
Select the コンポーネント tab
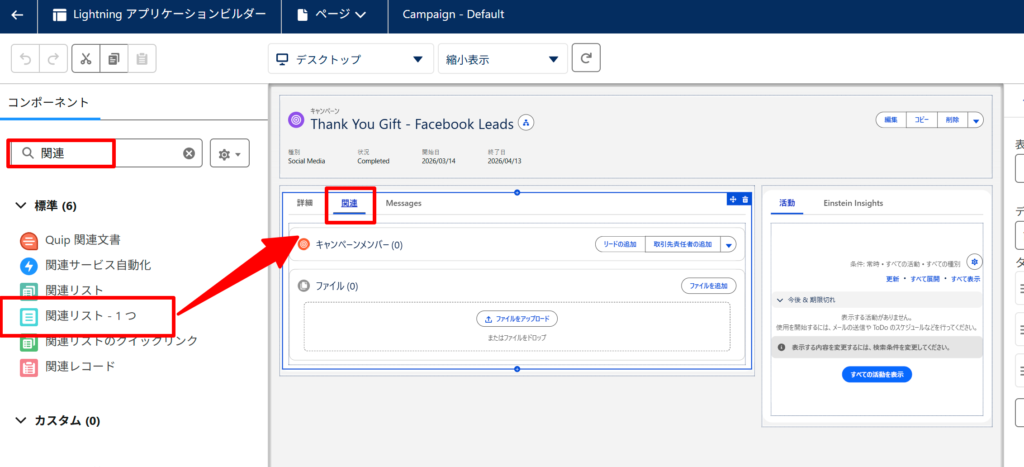48,103
